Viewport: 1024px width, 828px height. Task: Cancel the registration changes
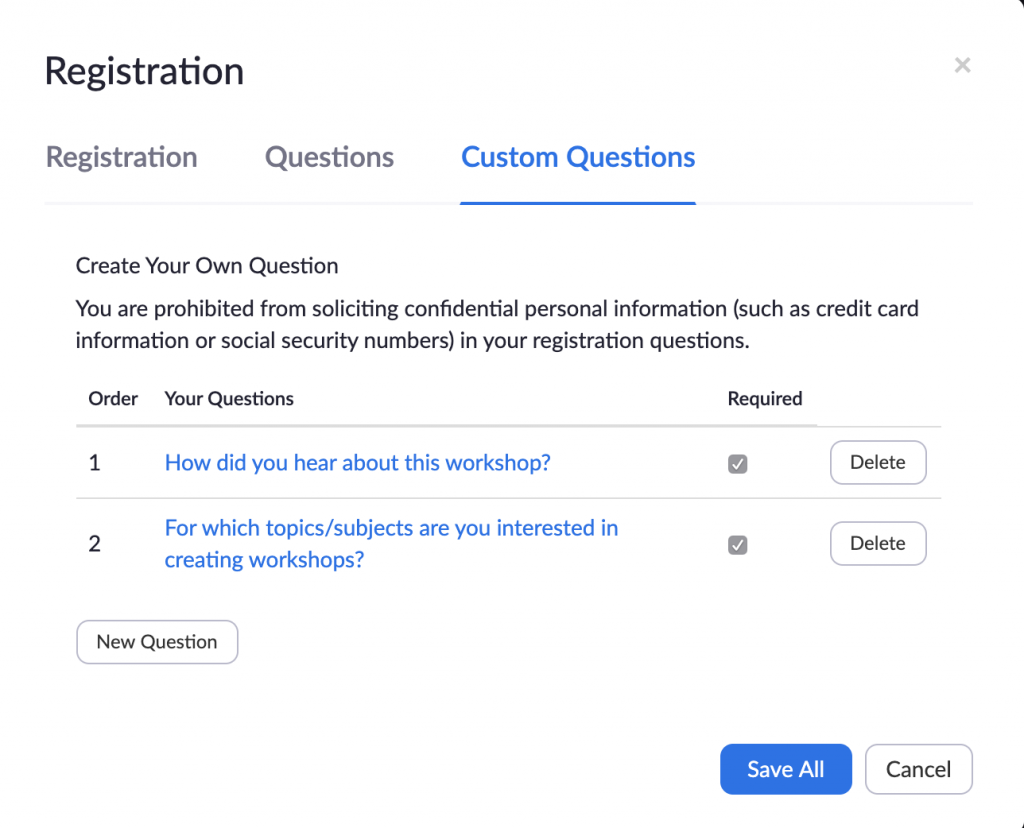[918, 769]
